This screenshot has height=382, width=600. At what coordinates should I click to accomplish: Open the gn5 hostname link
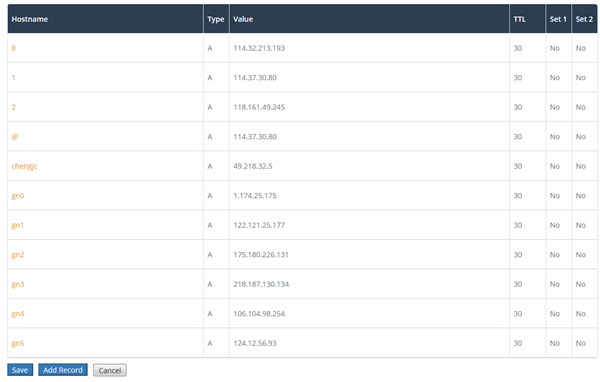(18, 343)
